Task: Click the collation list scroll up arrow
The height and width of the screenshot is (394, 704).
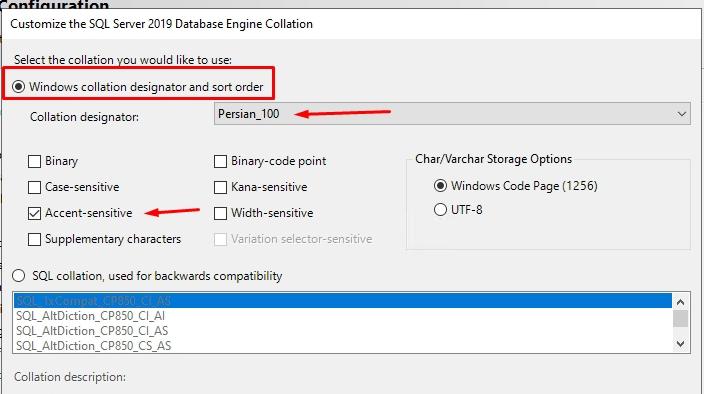Action: [681, 302]
